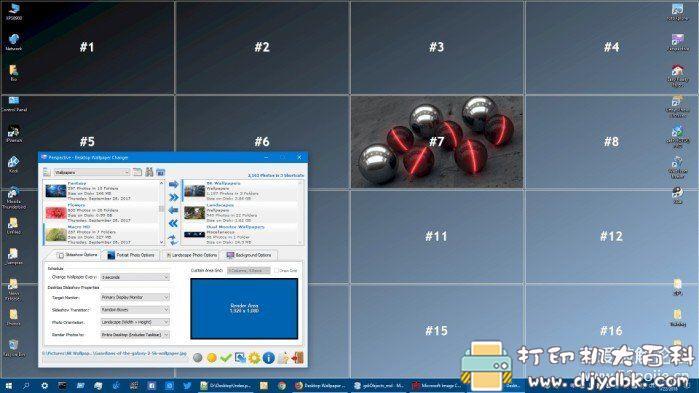
Task: Open the Custom Area Grid dropdown
Action: 248,270
